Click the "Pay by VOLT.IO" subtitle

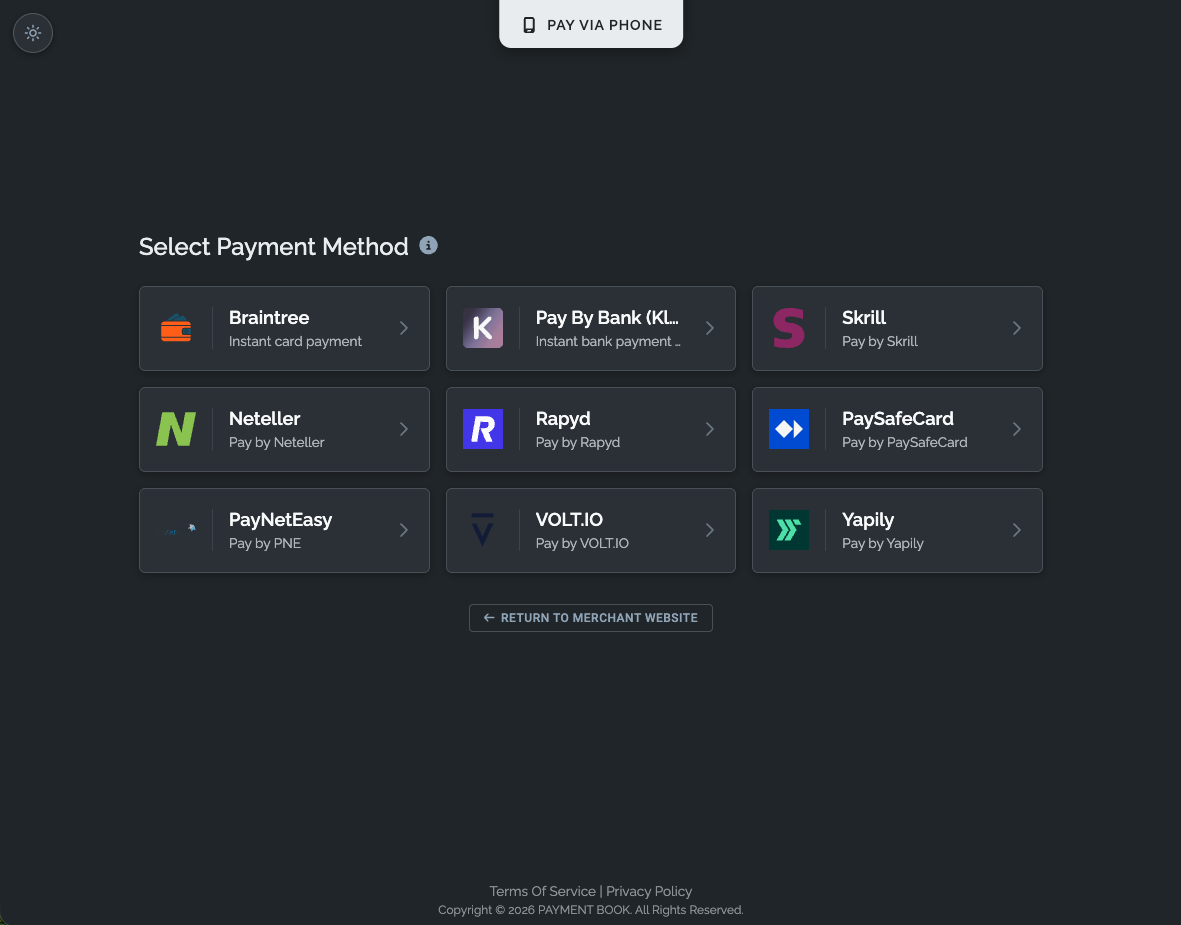tap(582, 543)
